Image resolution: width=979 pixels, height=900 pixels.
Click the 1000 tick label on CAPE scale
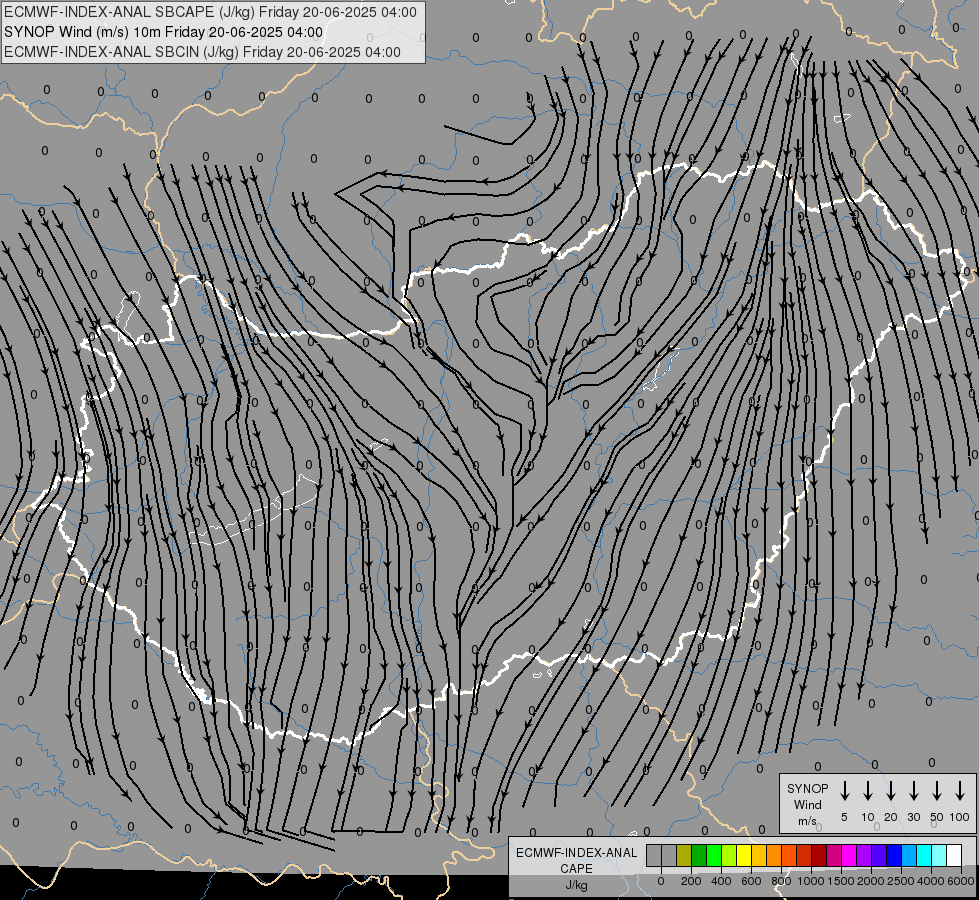(811, 881)
